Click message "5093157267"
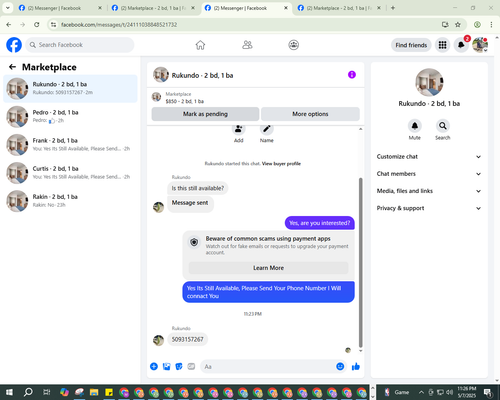 click(187, 339)
